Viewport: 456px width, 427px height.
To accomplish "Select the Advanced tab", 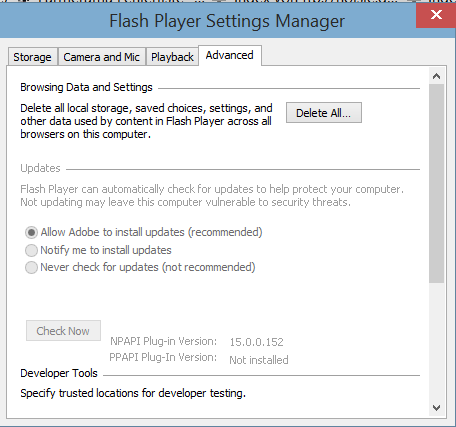I will 230,55.
